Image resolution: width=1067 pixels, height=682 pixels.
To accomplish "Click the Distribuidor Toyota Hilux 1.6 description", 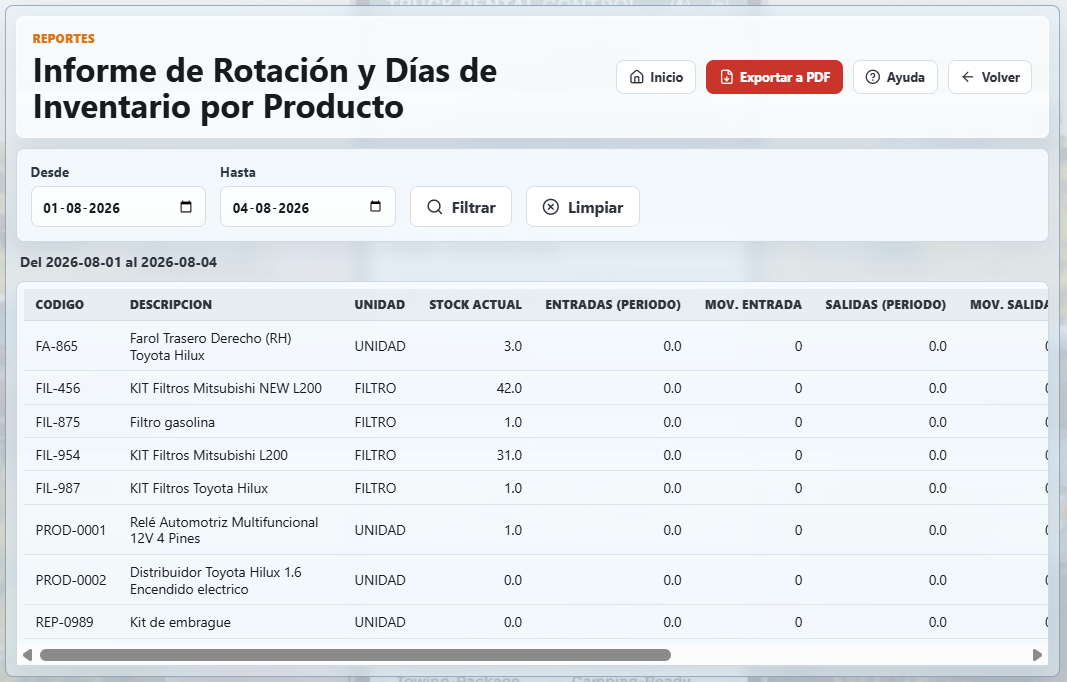I will (216, 581).
